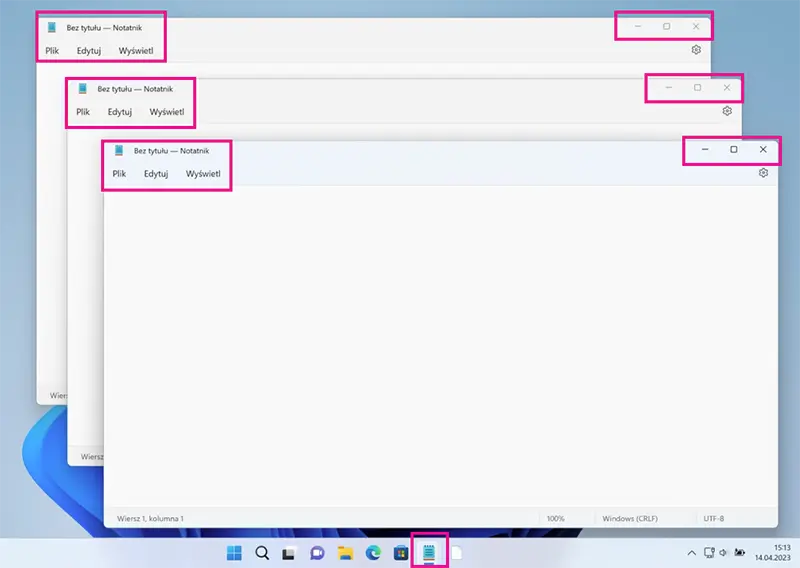The height and width of the screenshot is (568, 800).
Task: Open Plik menu in the rearmost Notatnik window
Action: pos(52,50)
